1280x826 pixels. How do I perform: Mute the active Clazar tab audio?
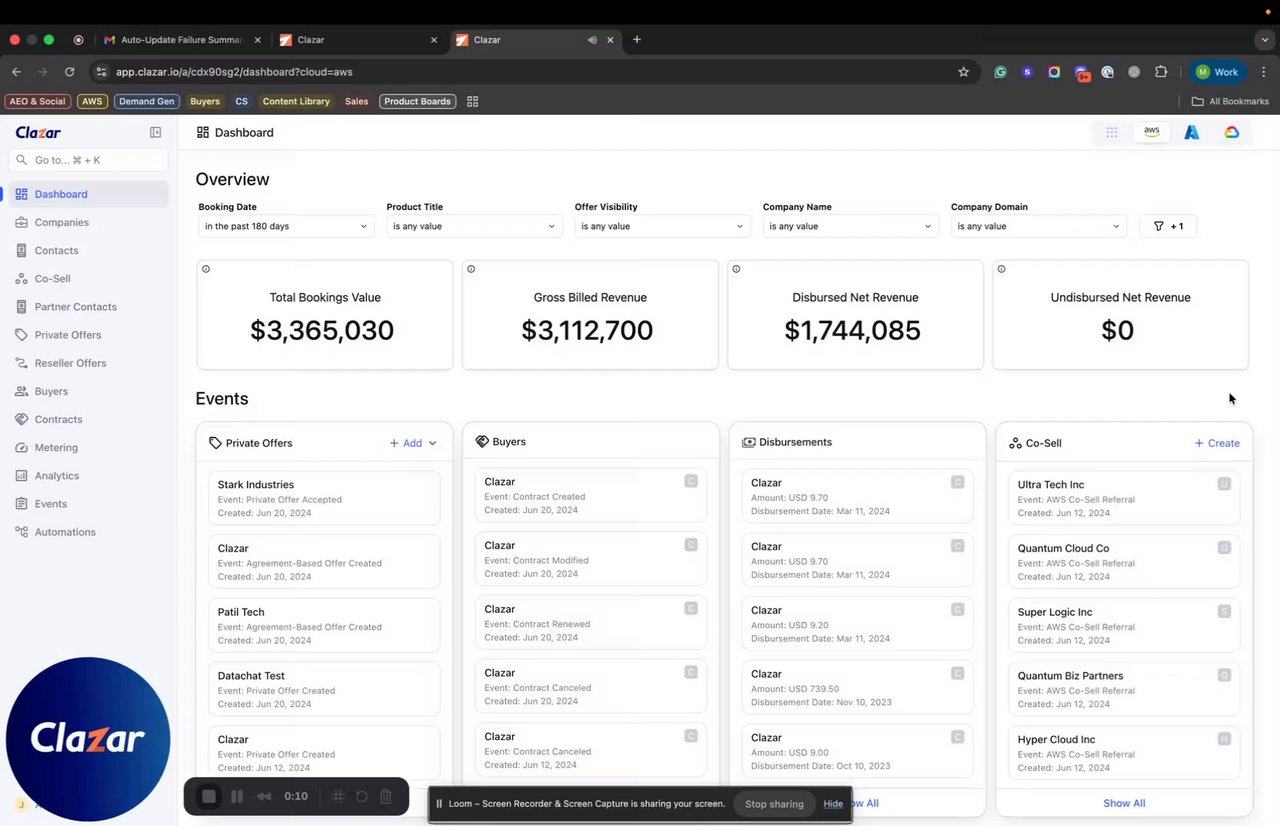(592, 40)
